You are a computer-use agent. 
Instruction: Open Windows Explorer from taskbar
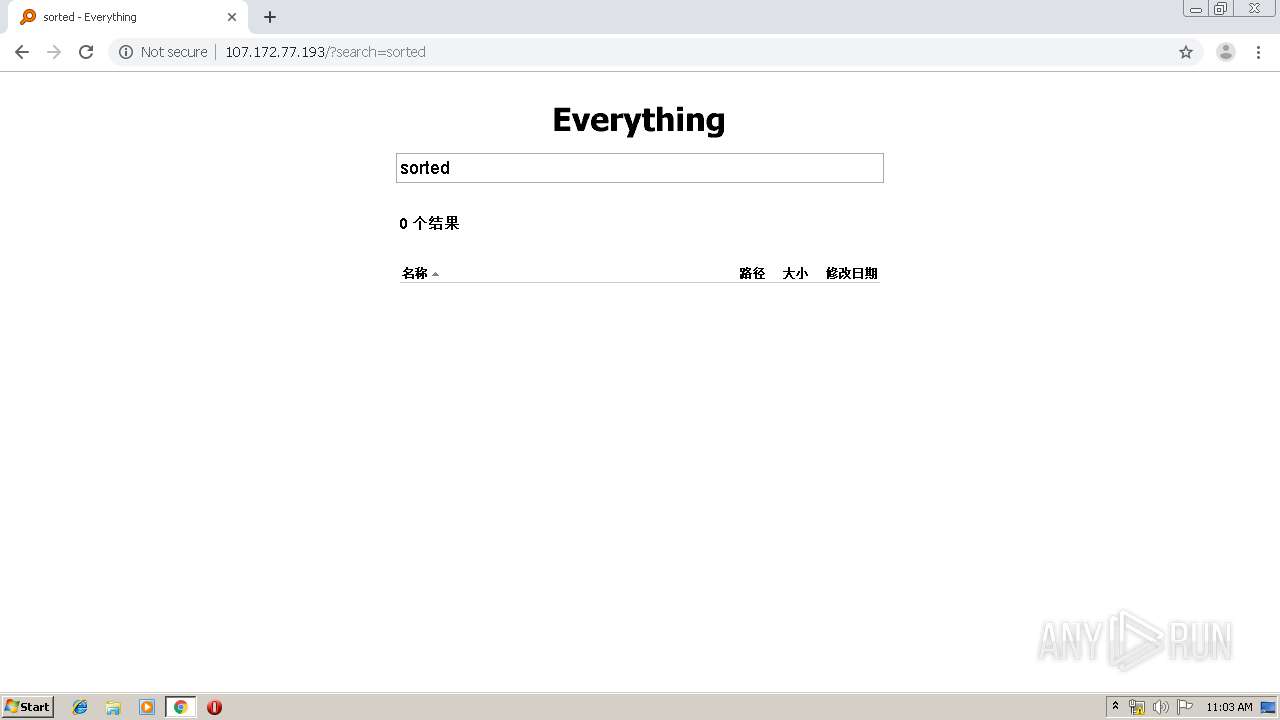[113, 707]
